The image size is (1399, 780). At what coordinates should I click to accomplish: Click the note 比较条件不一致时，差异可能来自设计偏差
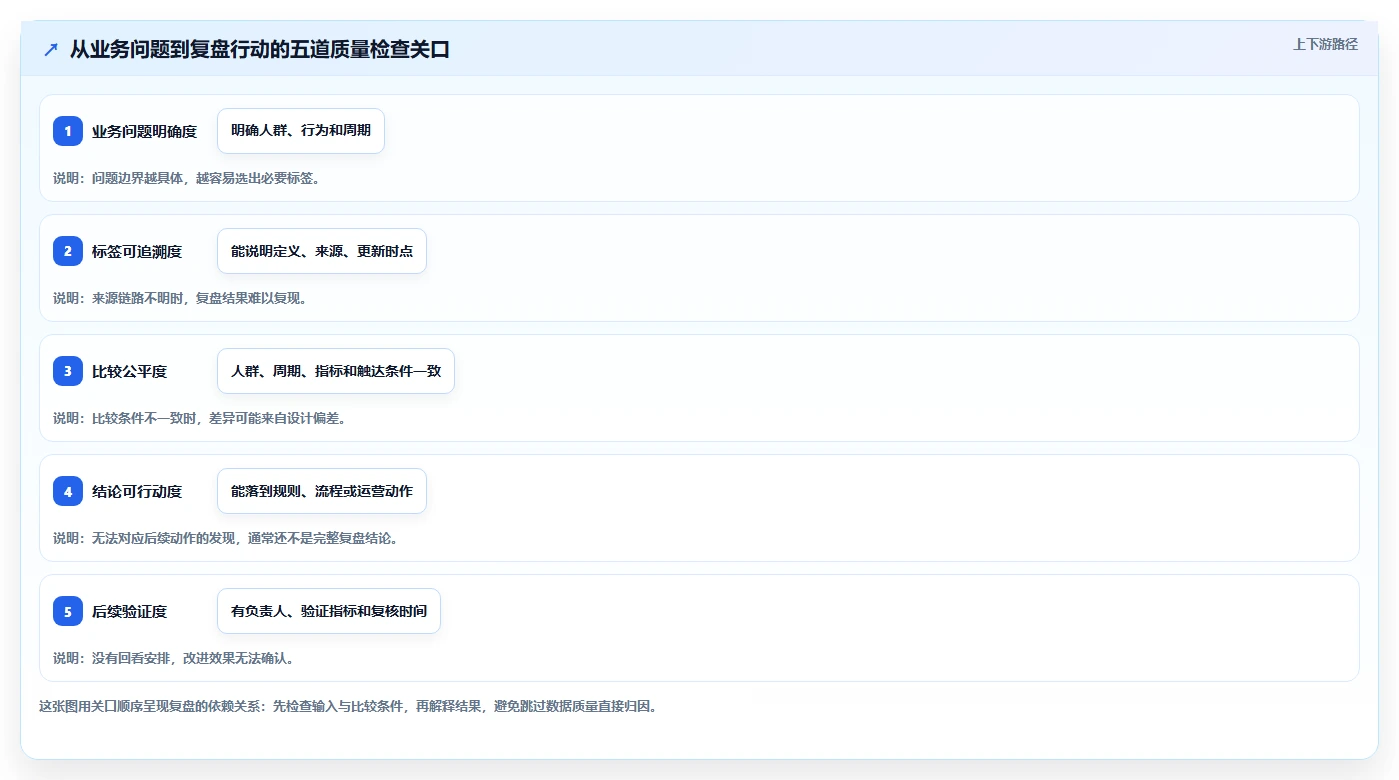pyautogui.click(x=200, y=418)
